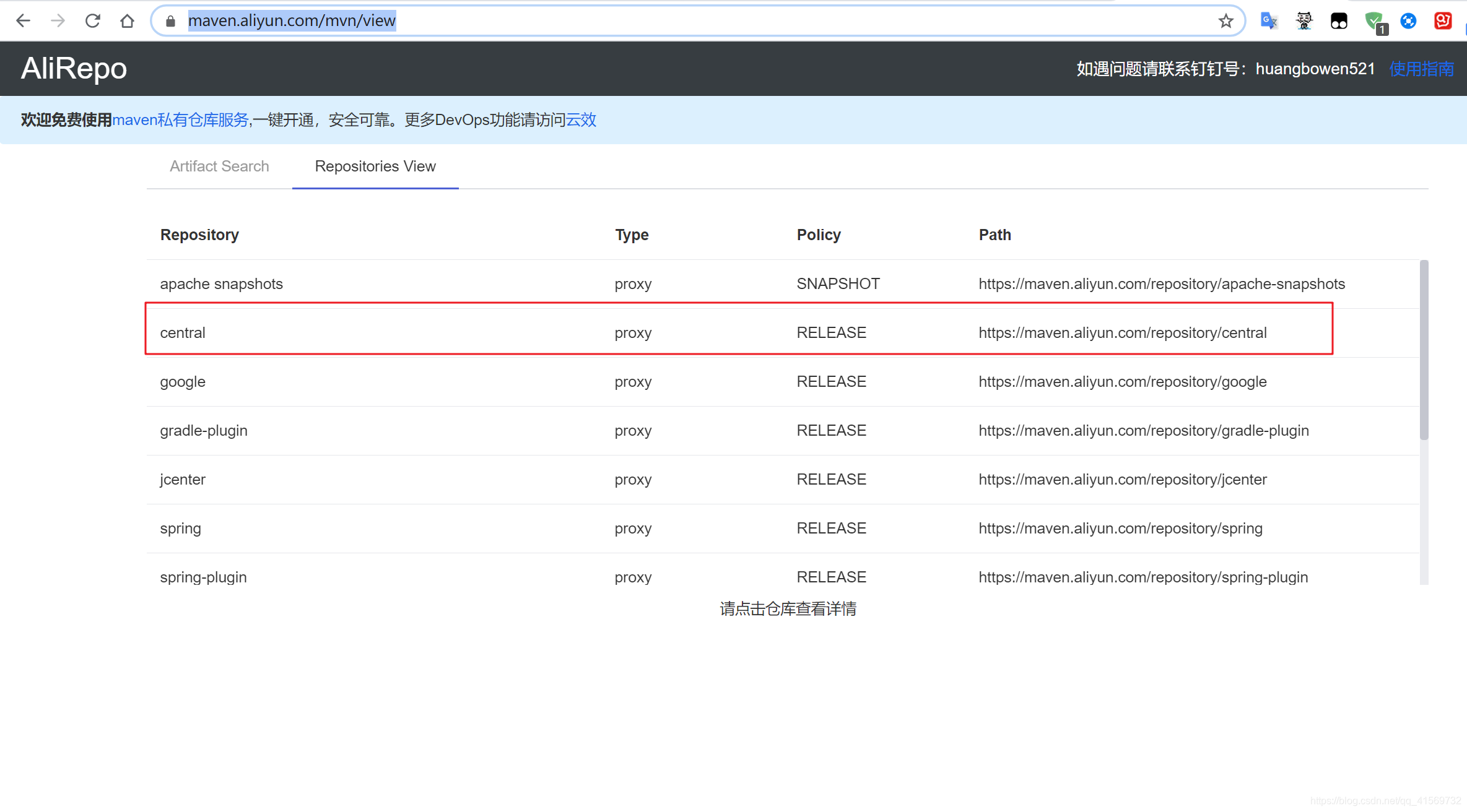The height and width of the screenshot is (812, 1467).
Task: Select the google repository name
Action: 183,382
